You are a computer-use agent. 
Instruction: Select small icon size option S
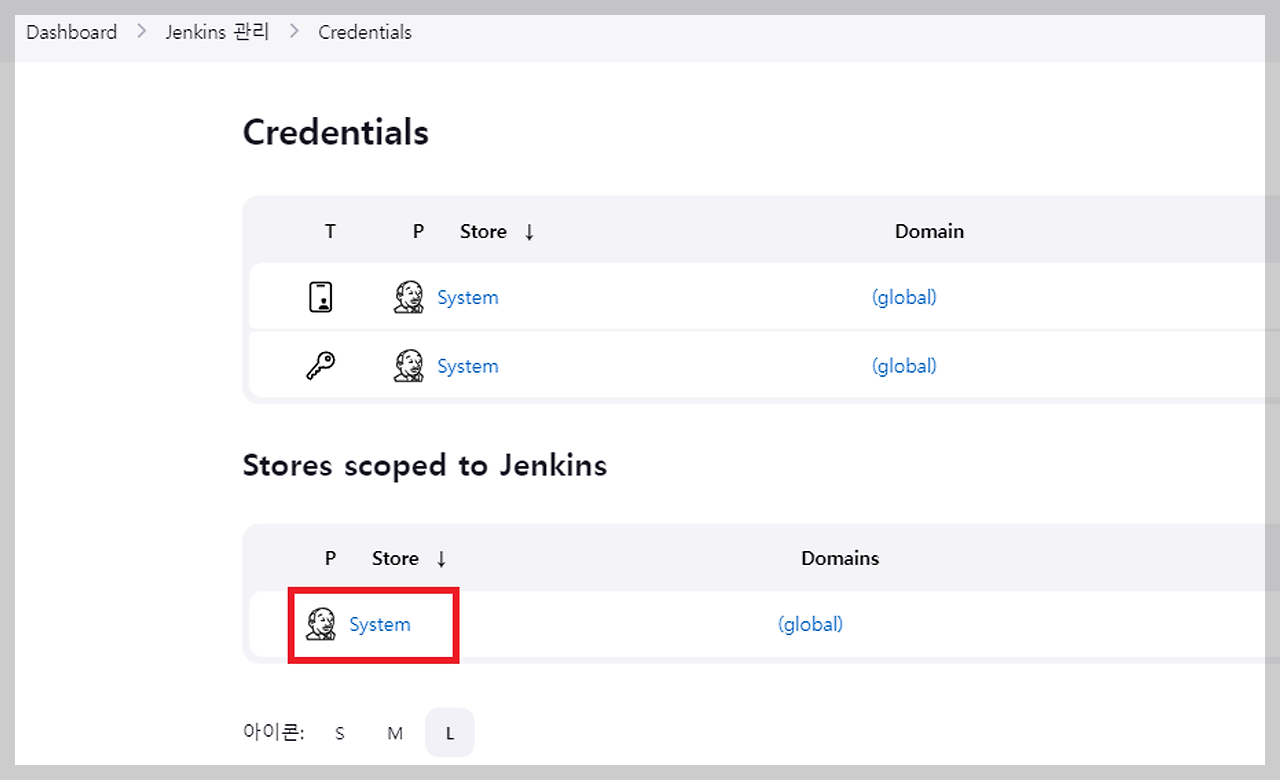pos(339,732)
